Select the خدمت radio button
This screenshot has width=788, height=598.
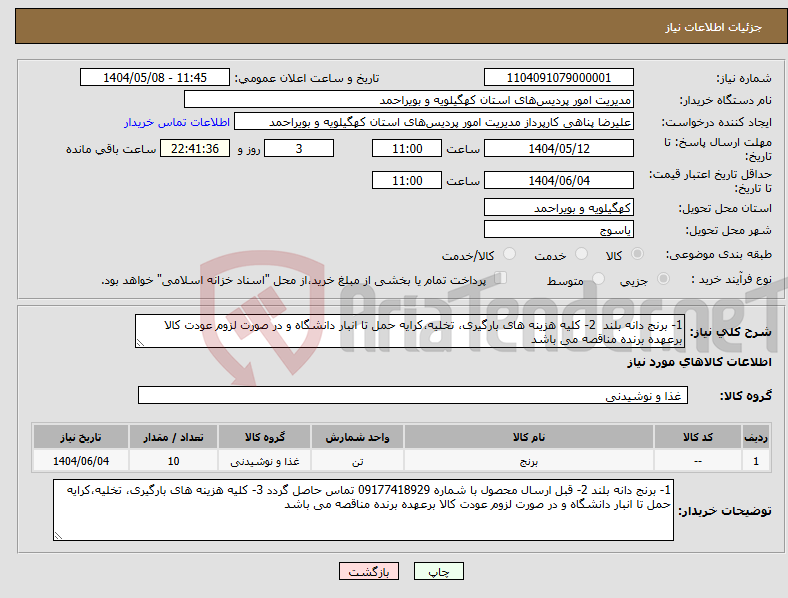click(x=581, y=254)
